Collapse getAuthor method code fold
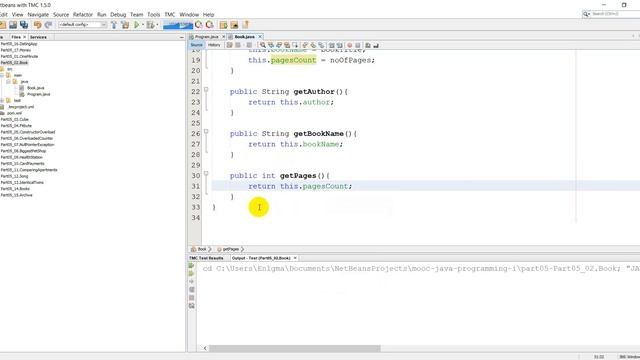Image resolution: width=640 pixels, height=360 pixels. pos(206,89)
